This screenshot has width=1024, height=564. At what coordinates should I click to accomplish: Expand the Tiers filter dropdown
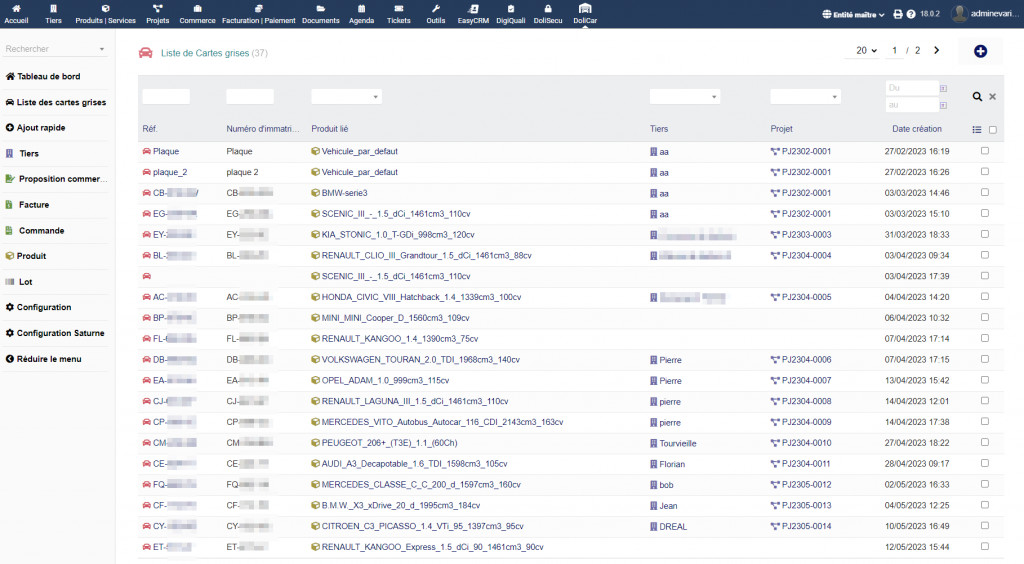(685, 97)
